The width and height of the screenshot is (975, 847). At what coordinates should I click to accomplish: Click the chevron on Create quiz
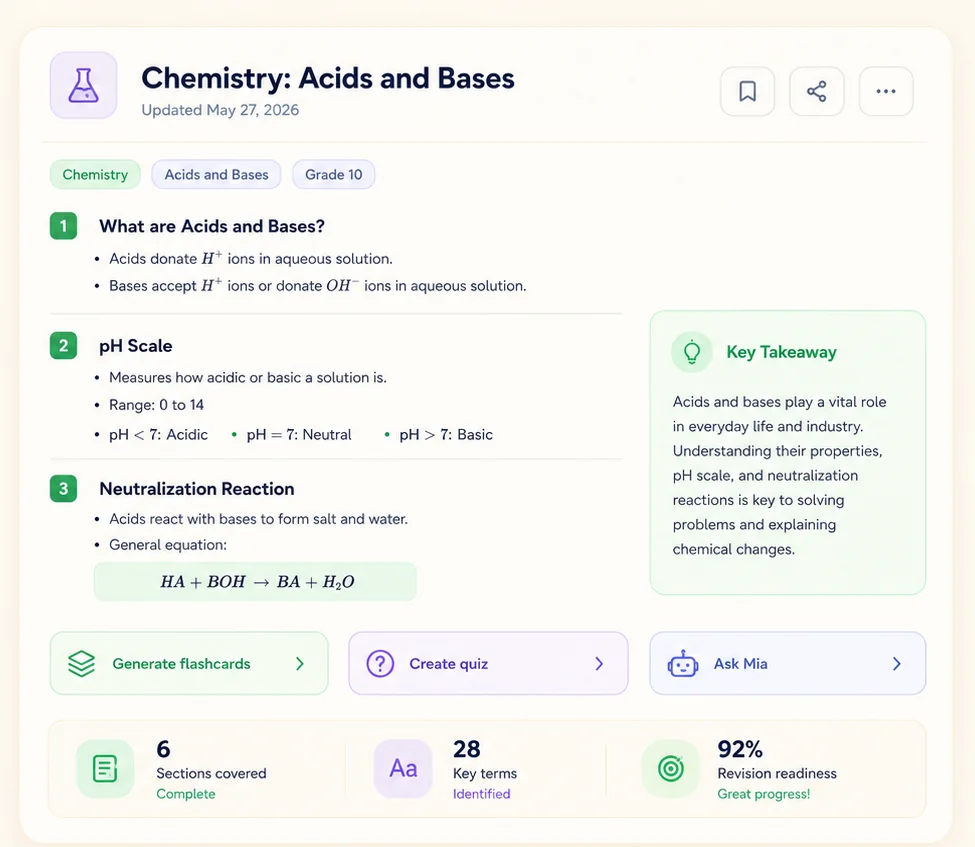coord(599,664)
